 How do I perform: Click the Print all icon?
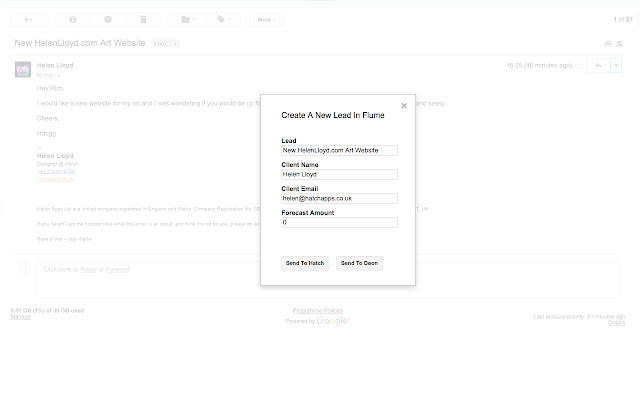click(x=608, y=44)
